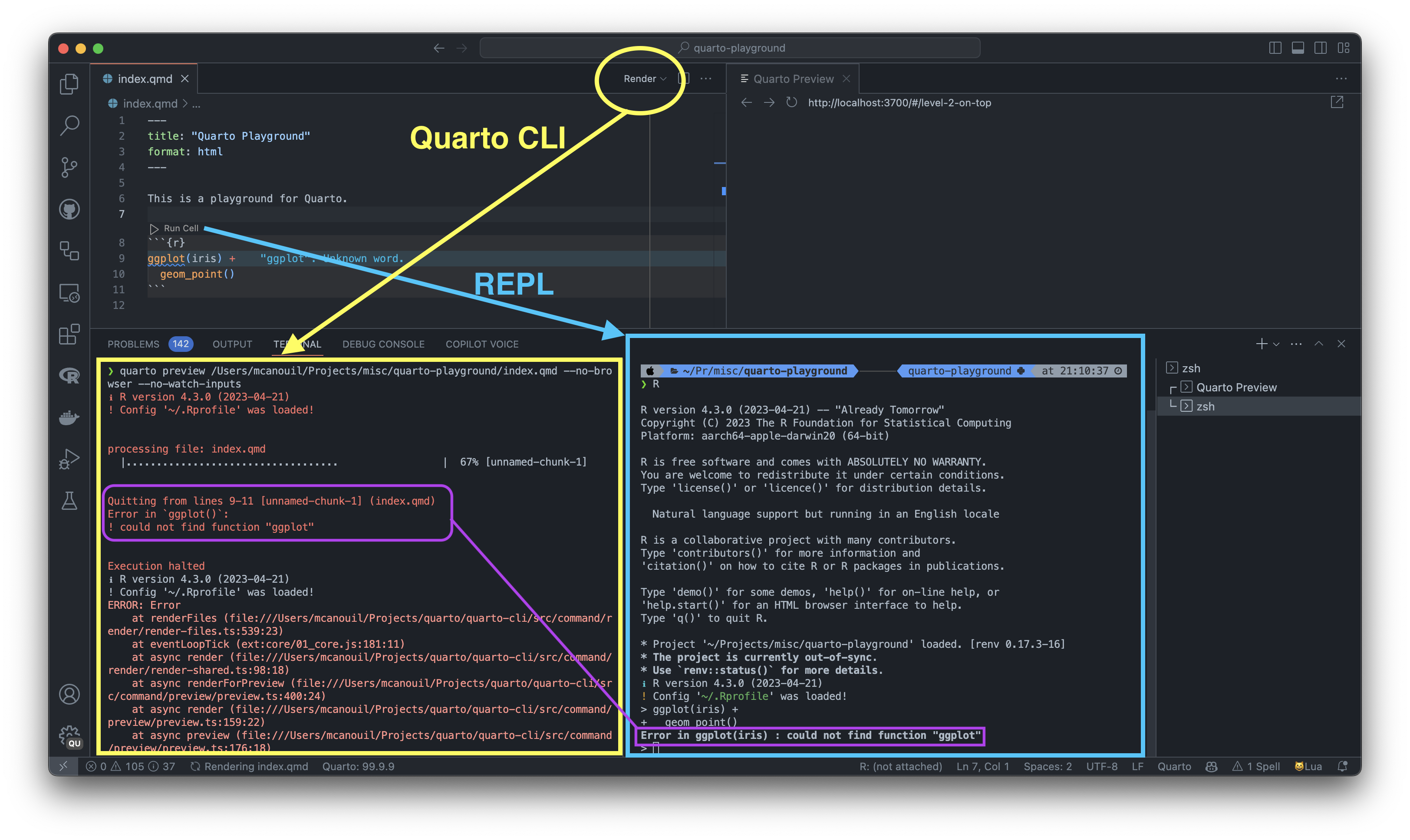Viewport: 1410px width, 840px height.
Task: Close the index.qmd tab
Action: (x=184, y=79)
